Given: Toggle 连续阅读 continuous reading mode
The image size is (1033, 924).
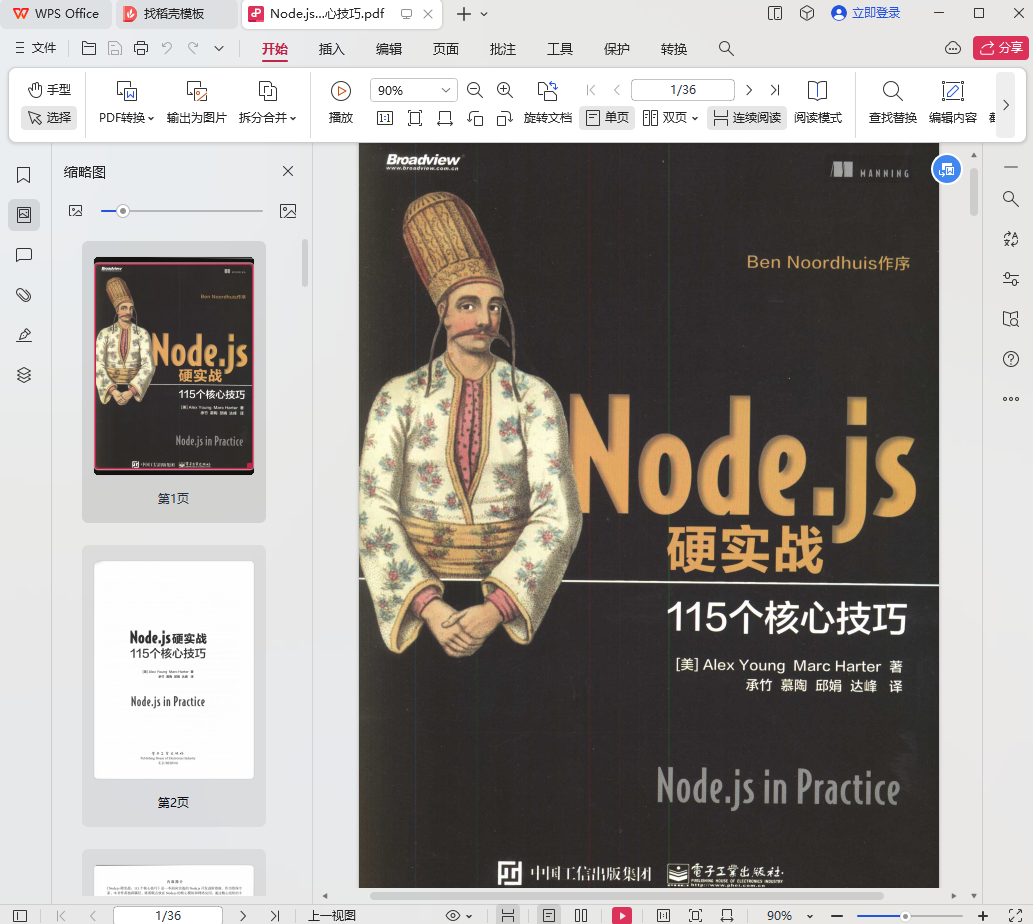Looking at the screenshot, I should 746,118.
